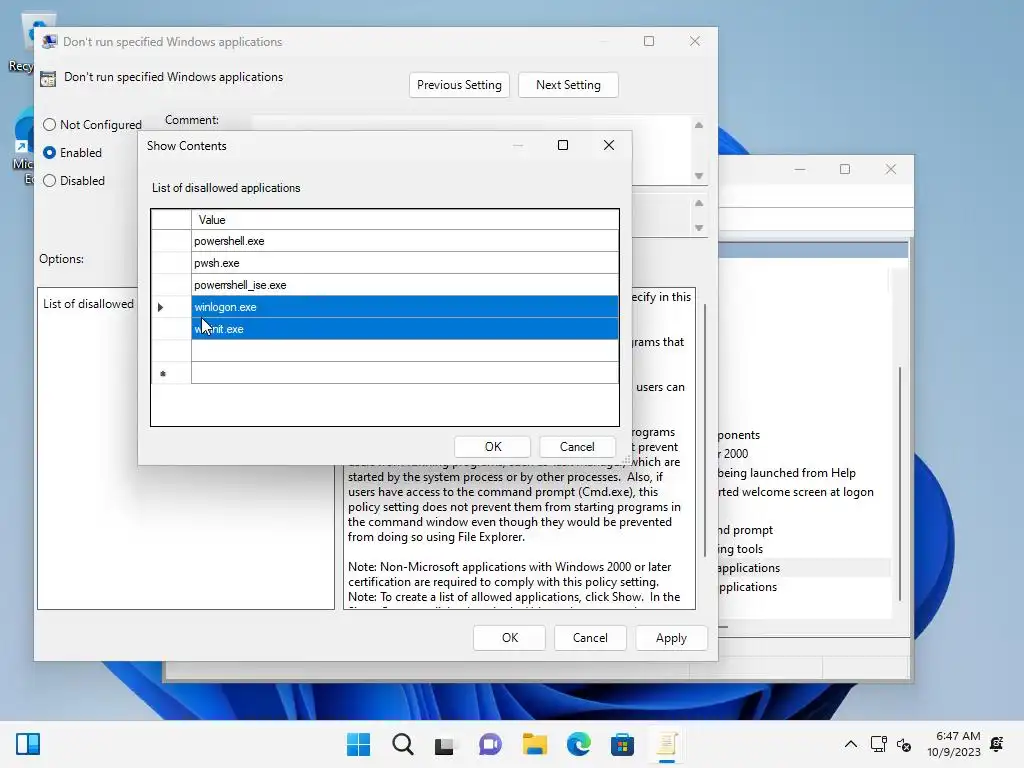The height and width of the screenshot is (768, 1024).
Task: Click the Supported on scroll down arrow
Action: click(699, 228)
